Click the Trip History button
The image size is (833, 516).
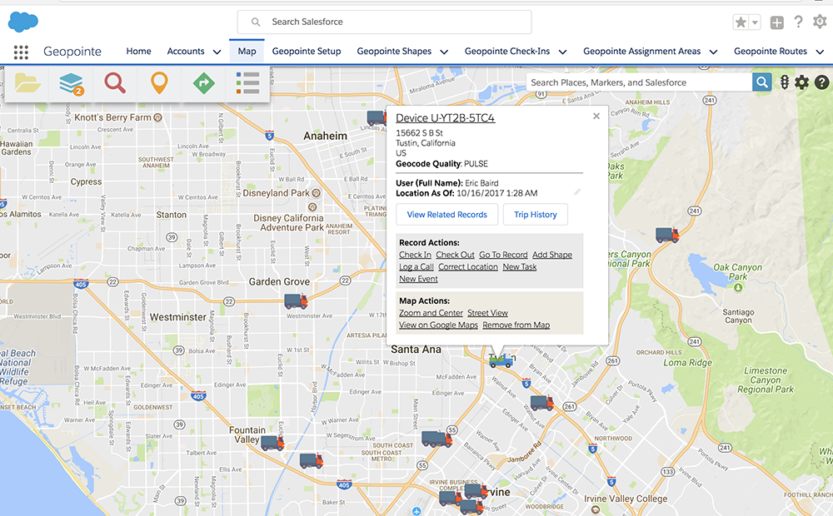pyautogui.click(x=536, y=215)
